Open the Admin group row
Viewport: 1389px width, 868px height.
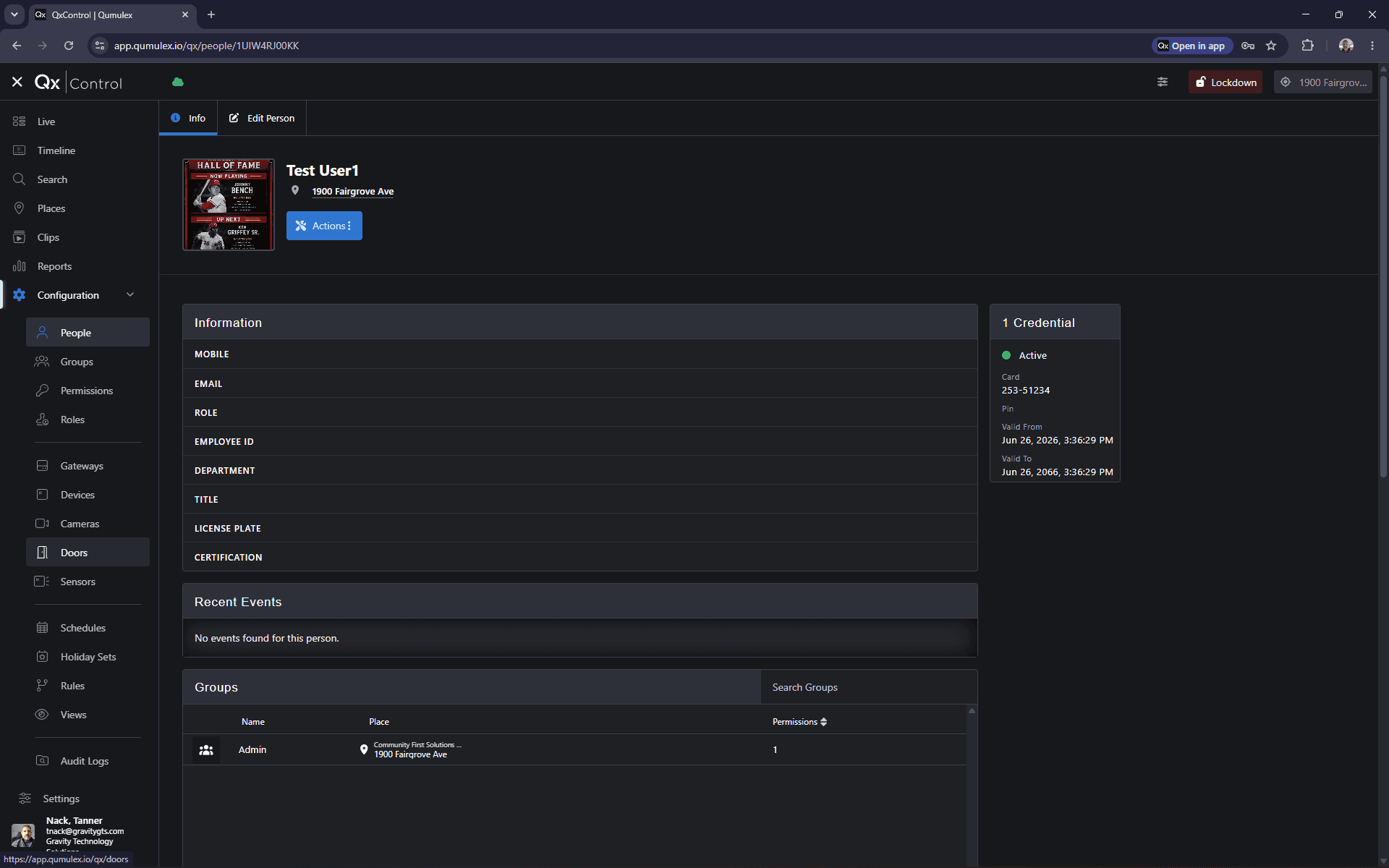coord(574,750)
